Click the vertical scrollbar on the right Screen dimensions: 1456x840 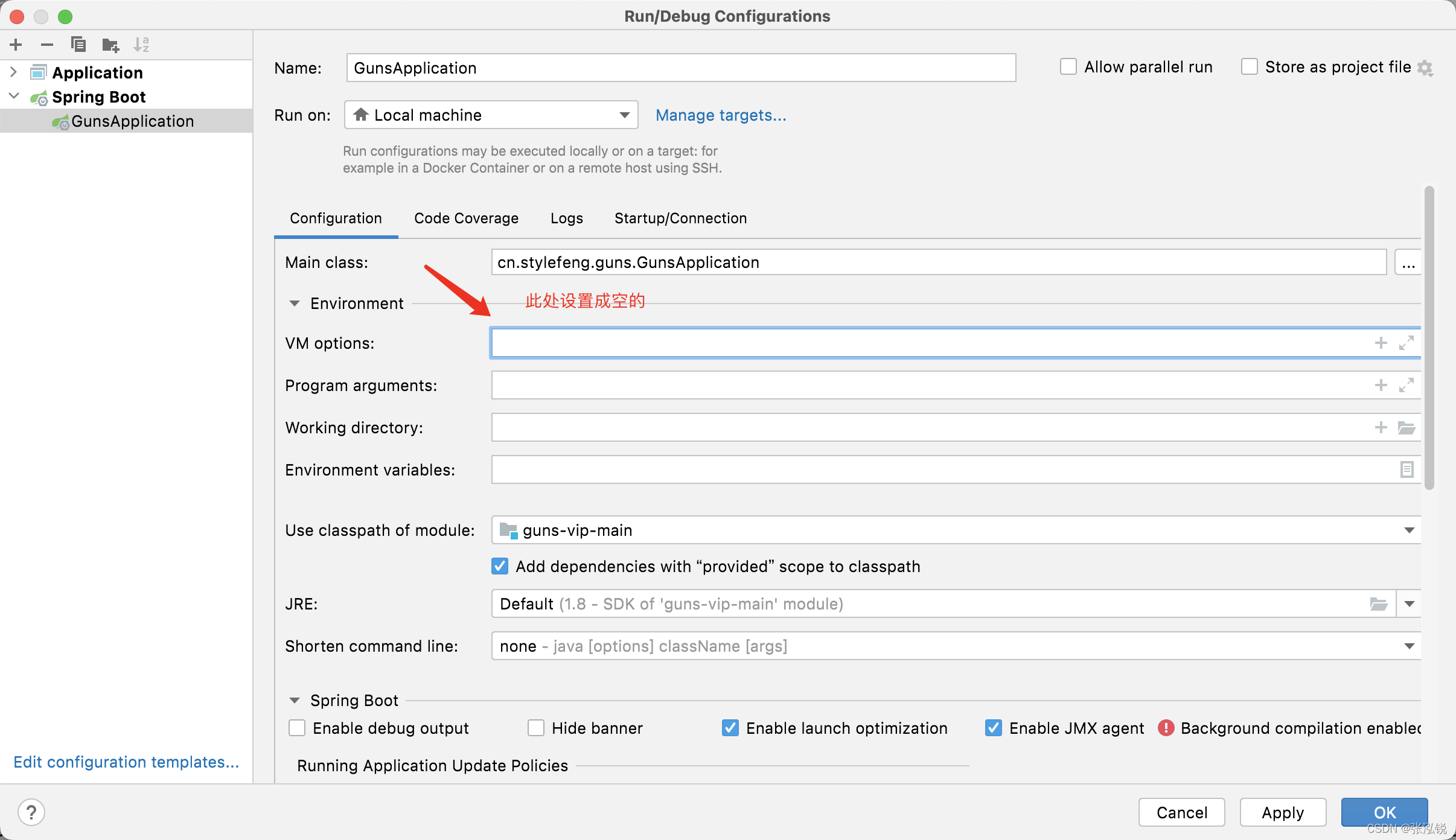[x=1428, y=338]
